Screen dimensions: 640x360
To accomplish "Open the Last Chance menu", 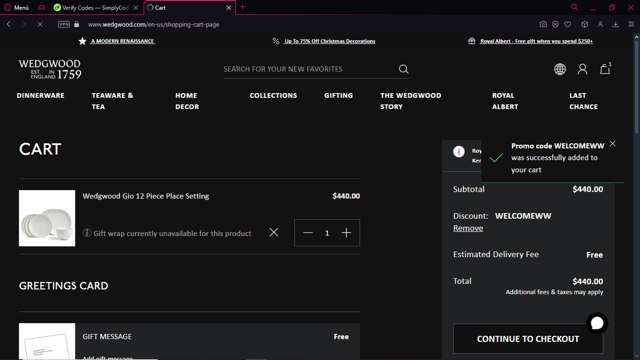I will 583,101.
